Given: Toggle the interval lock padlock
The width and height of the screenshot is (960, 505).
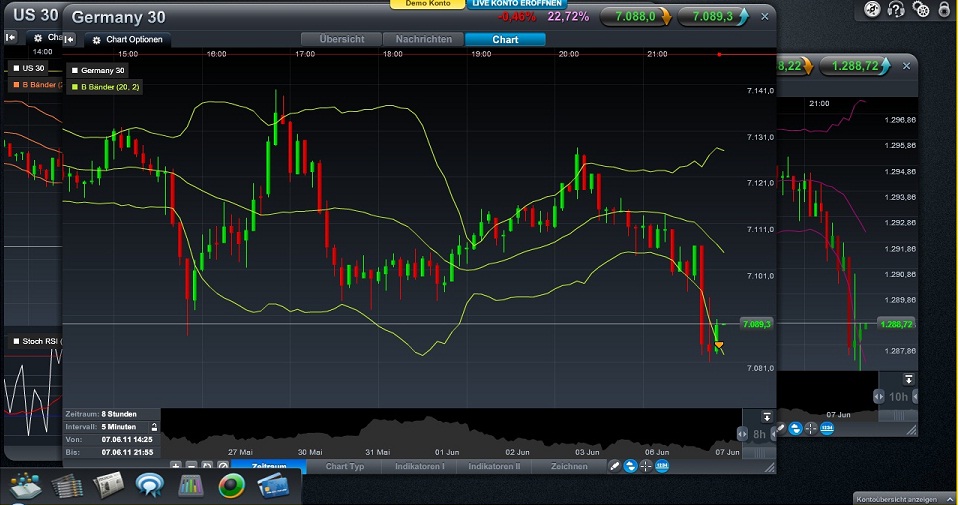Looking at the screenshot, I should point(154,427).
